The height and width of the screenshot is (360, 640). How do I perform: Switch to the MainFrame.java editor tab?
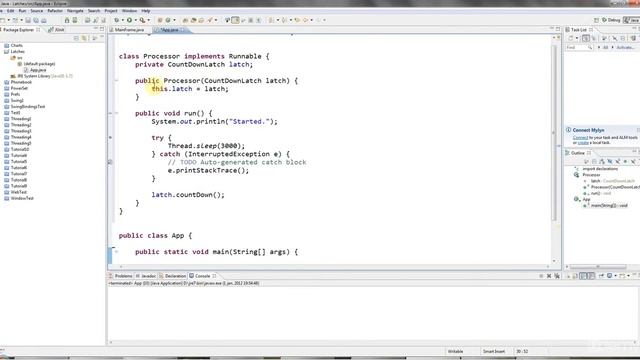click(x=129, y=30)
